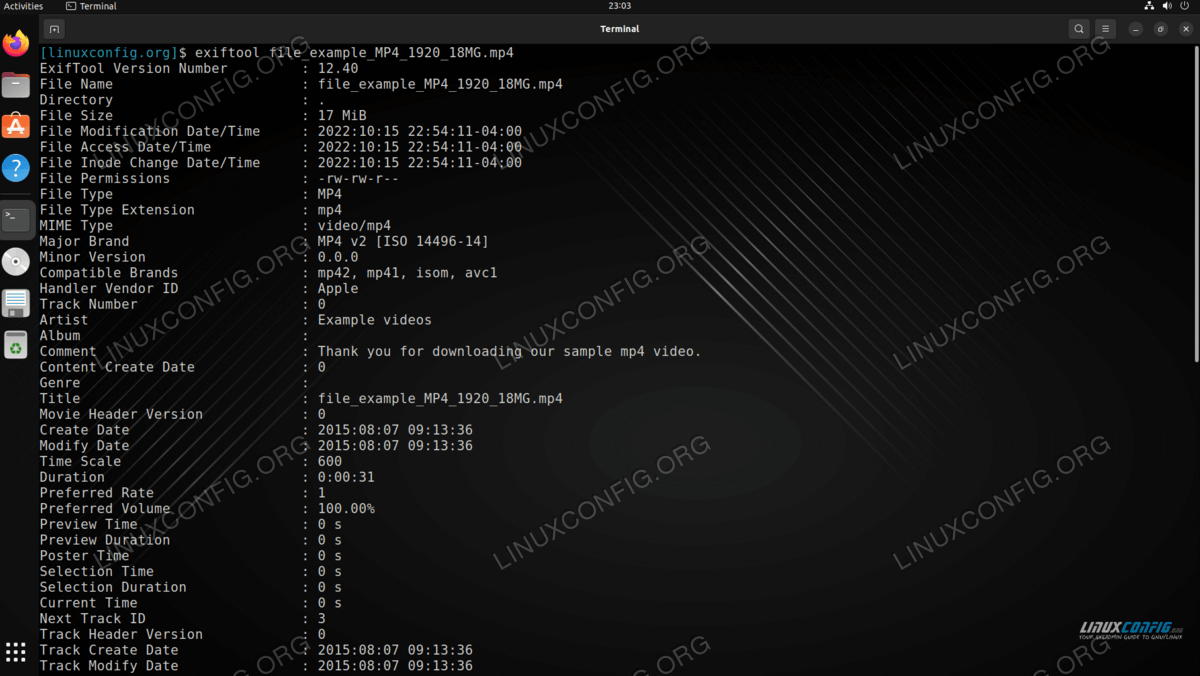Click the Major Brand value MP4 v2
The height and width of the screenshot is (676, 1200).
coord(403,241)
